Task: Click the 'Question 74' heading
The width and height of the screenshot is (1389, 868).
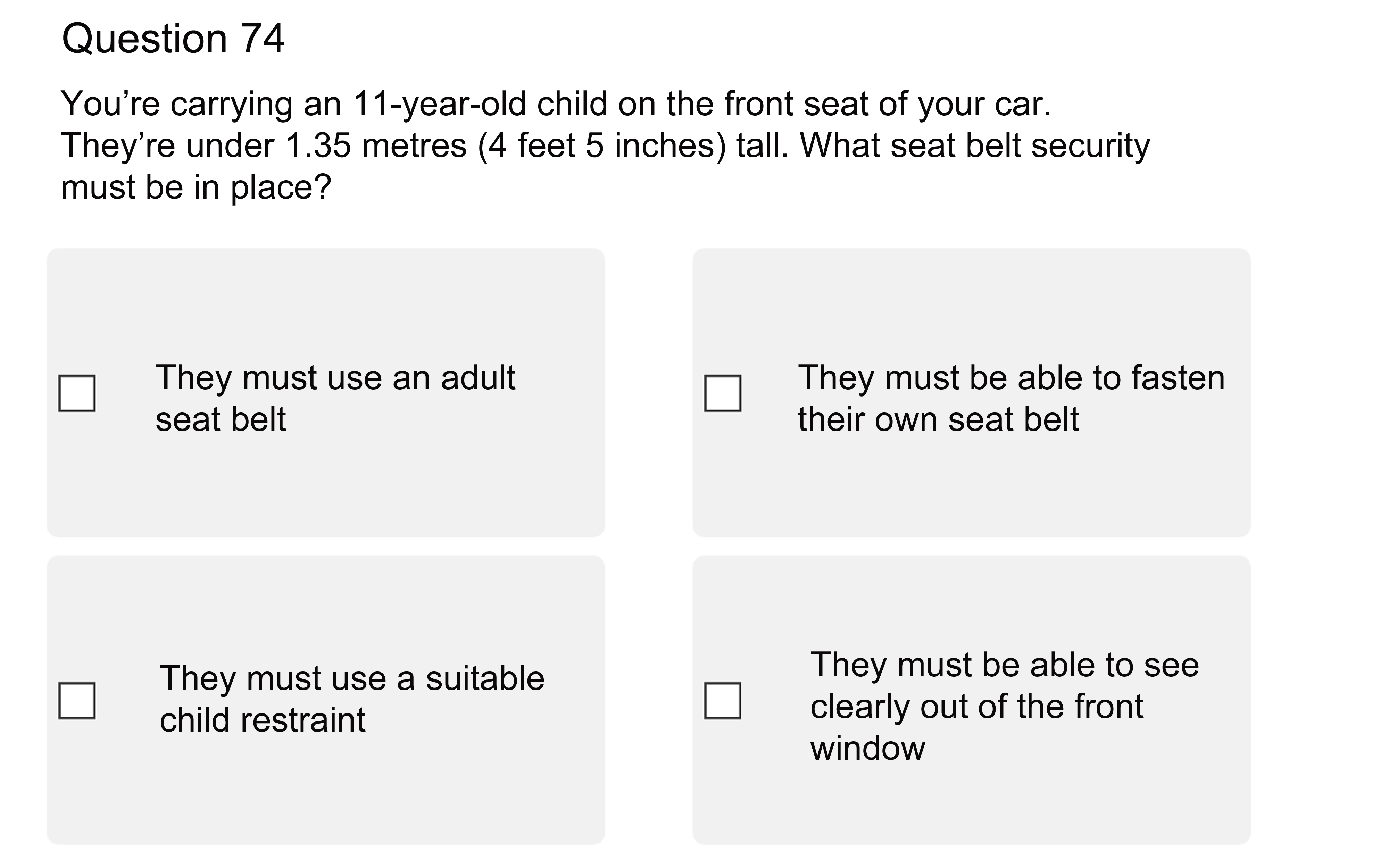Action: [173, 39]
